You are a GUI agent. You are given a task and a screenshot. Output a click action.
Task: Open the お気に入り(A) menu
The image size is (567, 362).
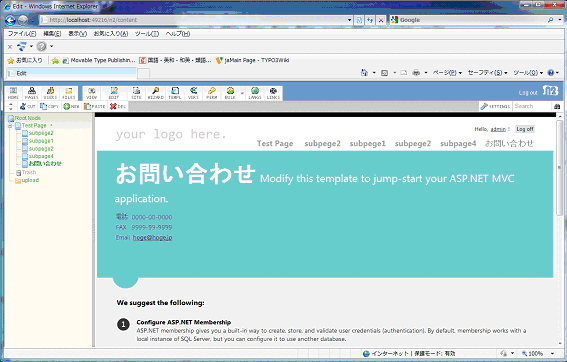(111, 34)
